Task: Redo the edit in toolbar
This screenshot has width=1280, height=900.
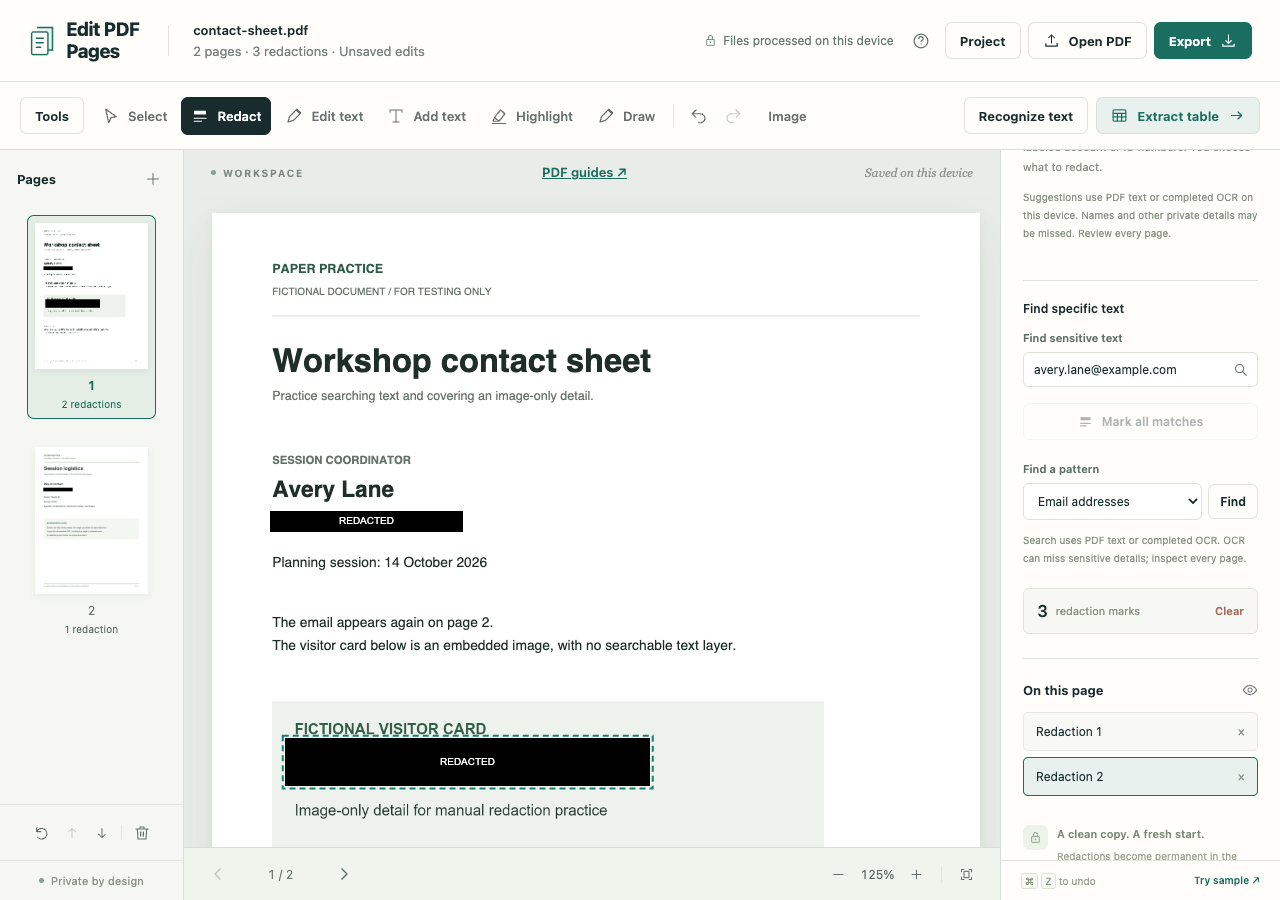Action: pos(734,116)
